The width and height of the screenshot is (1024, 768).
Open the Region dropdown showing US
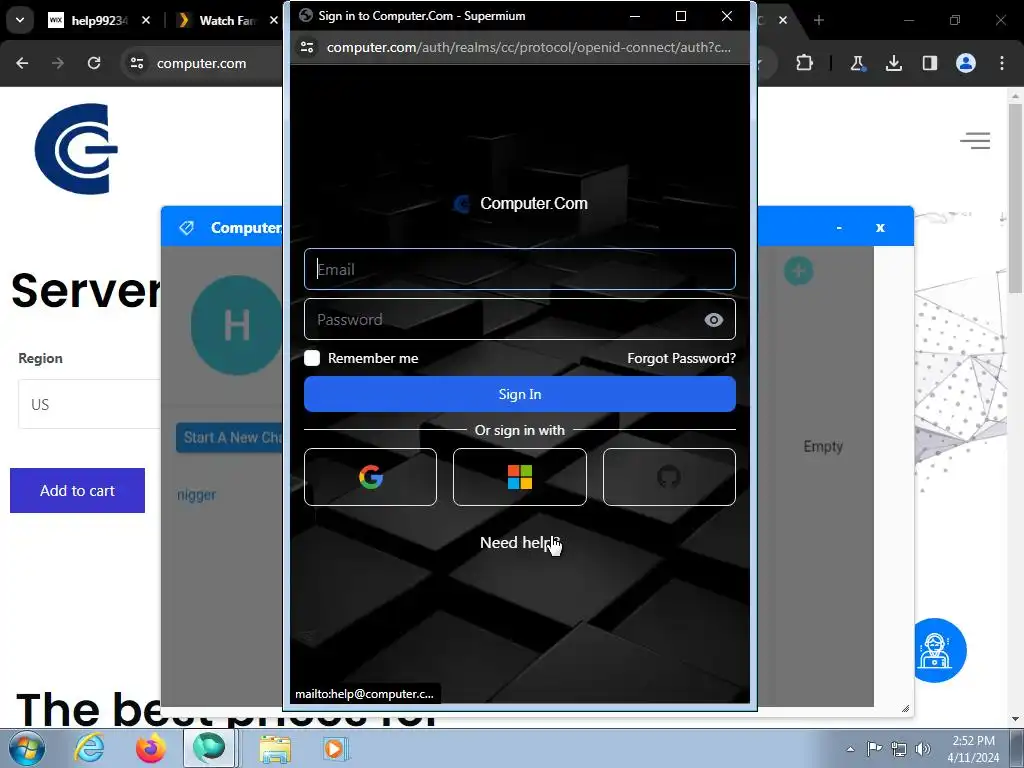89,404
